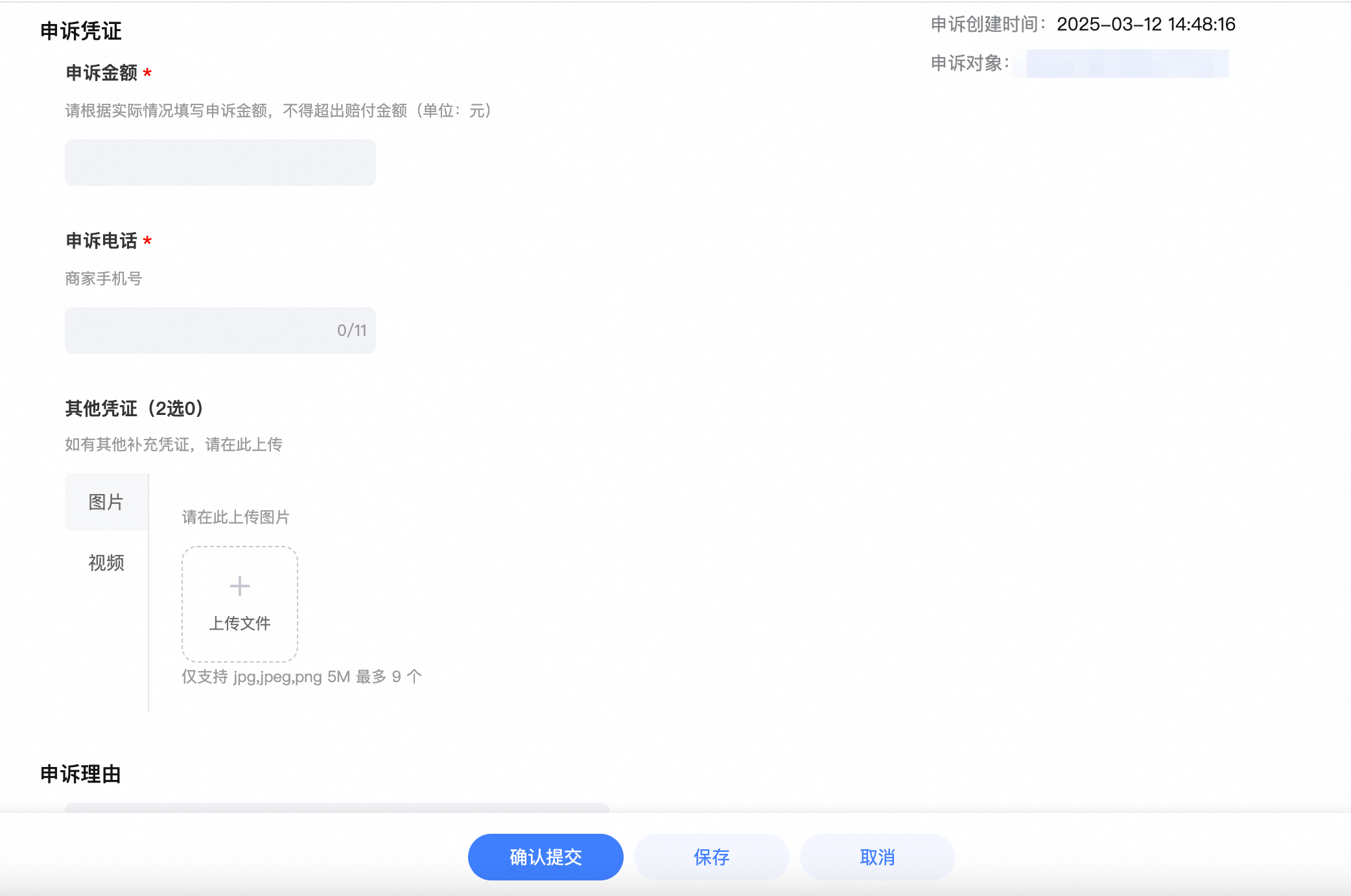This screenshot has height=896, width=1351.
Task: Click the 0/11 character counter area
Action: pos(351,330)
